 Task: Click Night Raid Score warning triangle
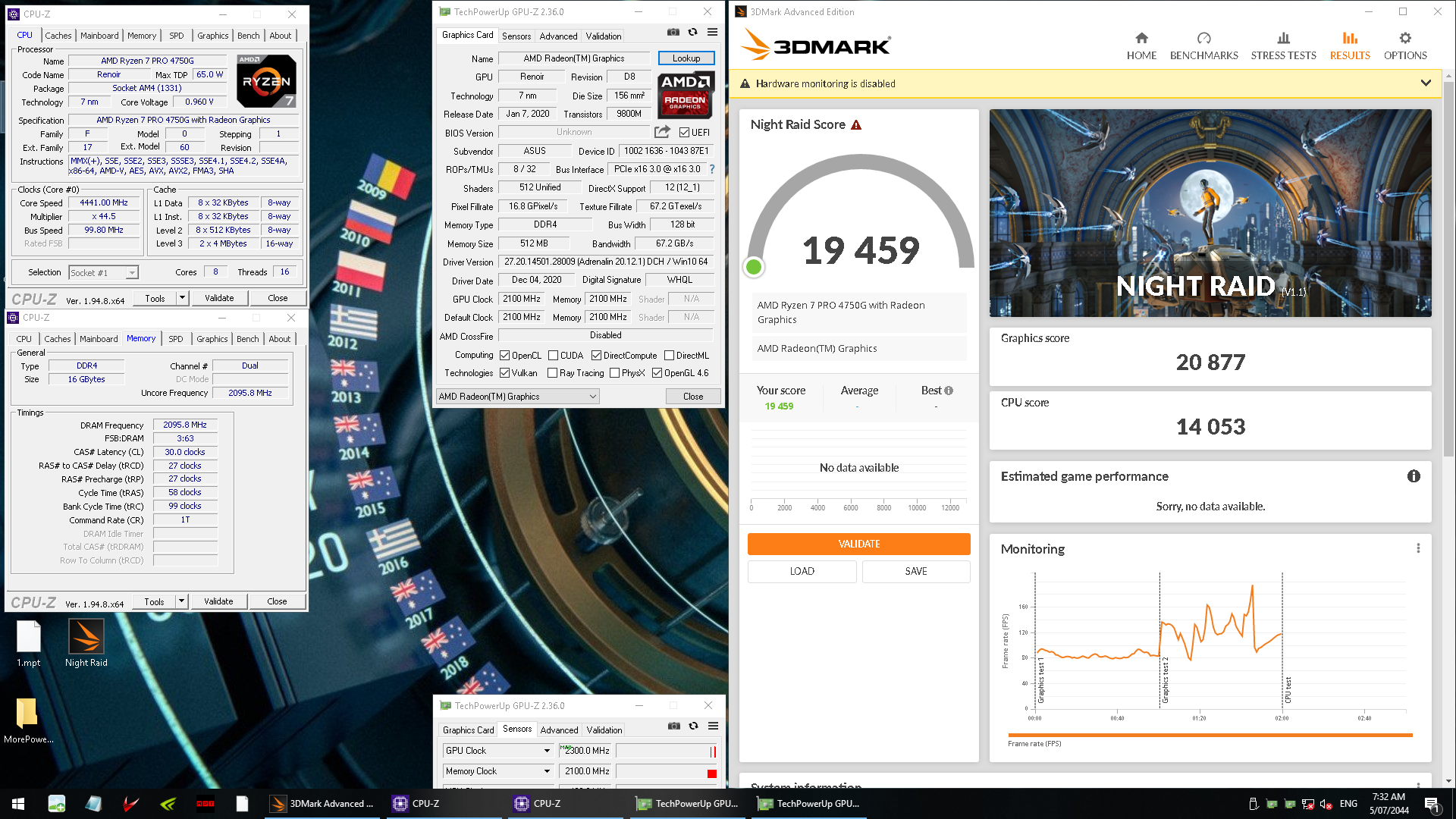(x=856, y=125)
